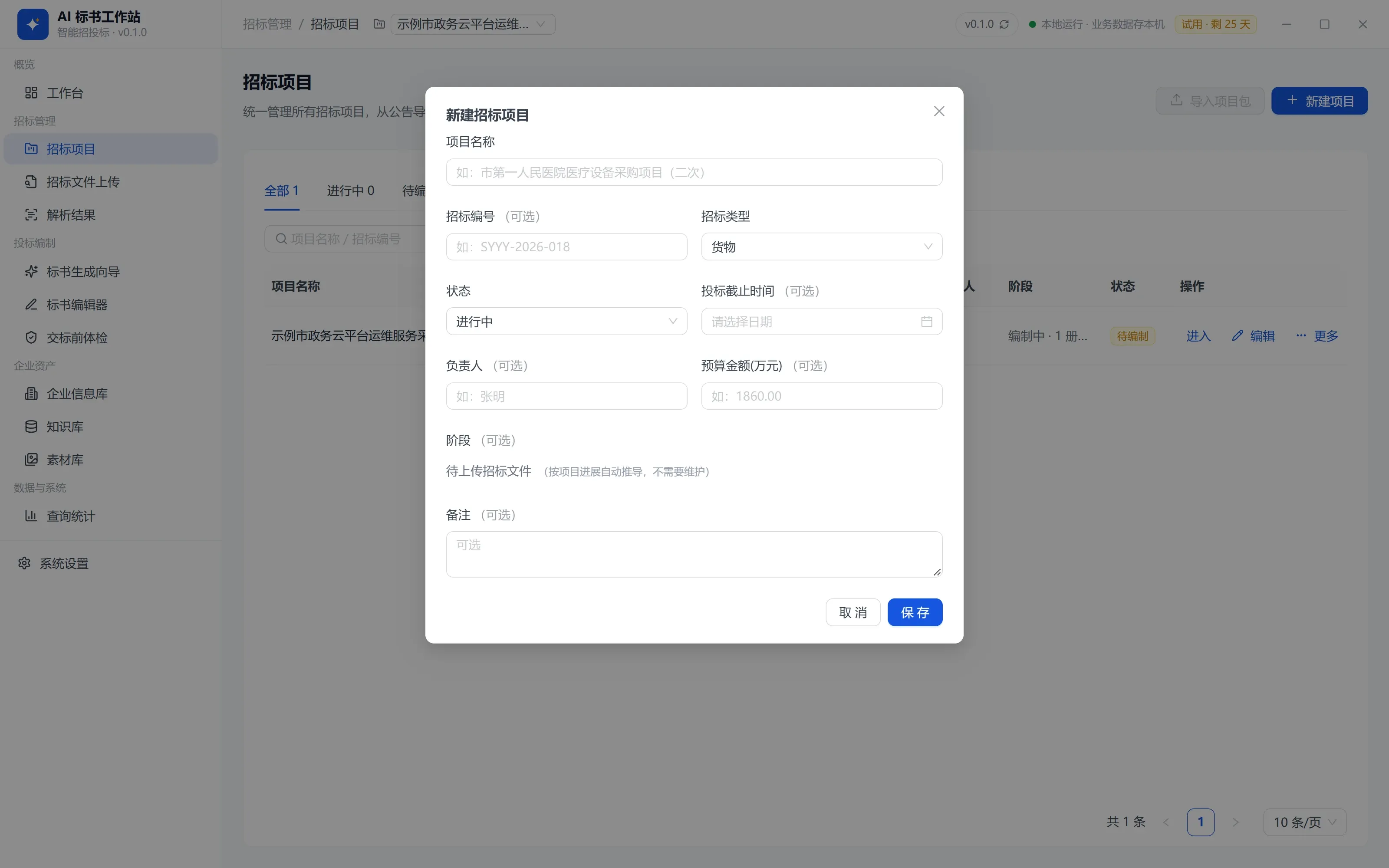
Task: Focus the 招标编号 text field
Action: point(566,247)
